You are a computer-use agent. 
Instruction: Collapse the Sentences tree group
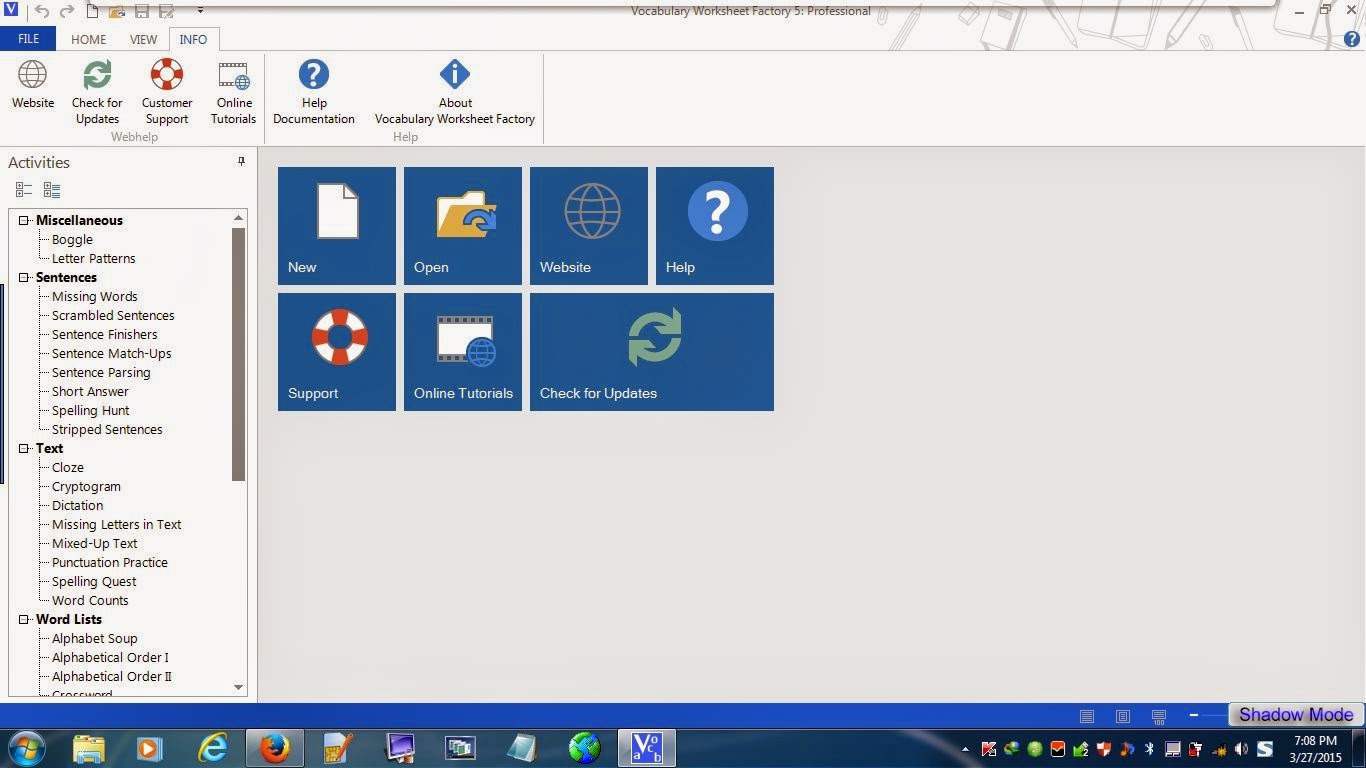click(x=24, y=277)
